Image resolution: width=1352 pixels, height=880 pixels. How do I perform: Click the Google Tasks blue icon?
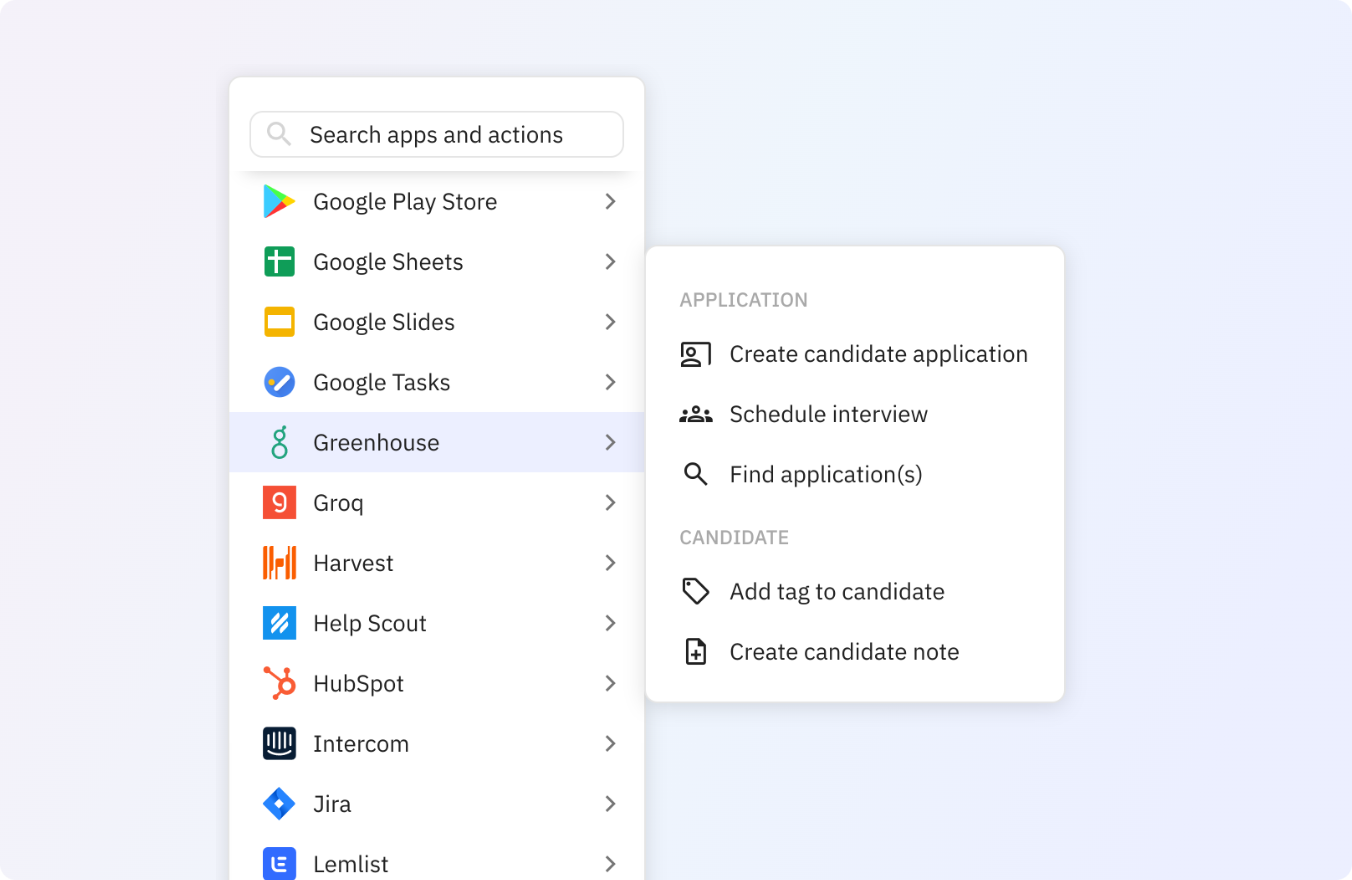tap(279, 382)
